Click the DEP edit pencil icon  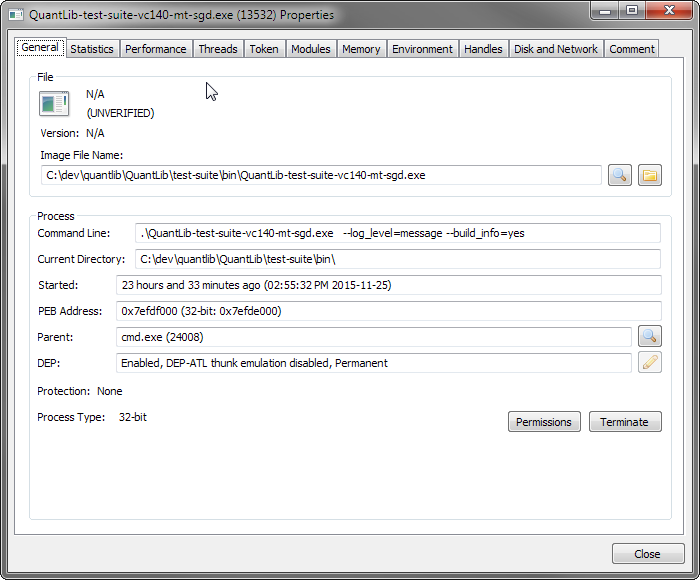coord(650,362)
